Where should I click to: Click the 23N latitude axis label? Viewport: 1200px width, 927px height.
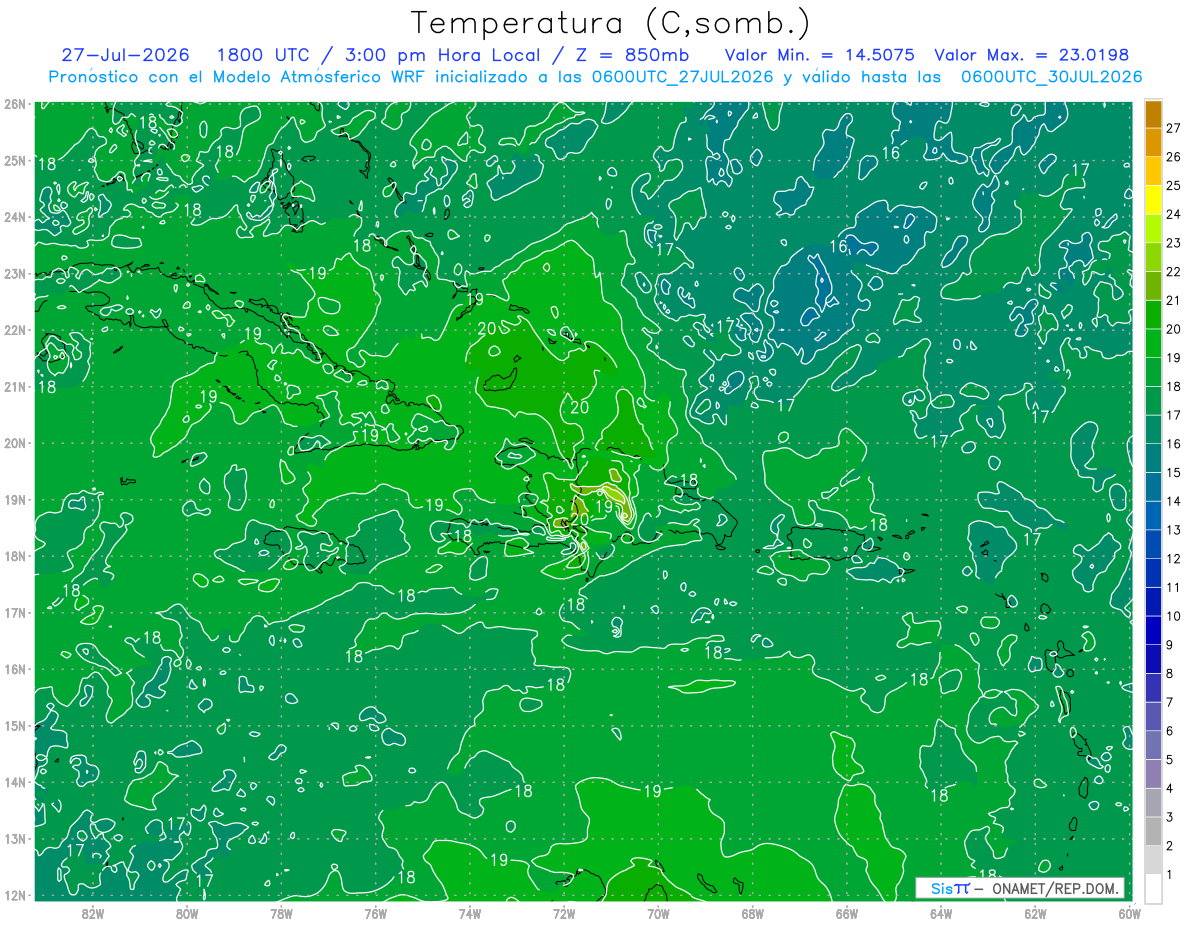(x=14, y=274)
